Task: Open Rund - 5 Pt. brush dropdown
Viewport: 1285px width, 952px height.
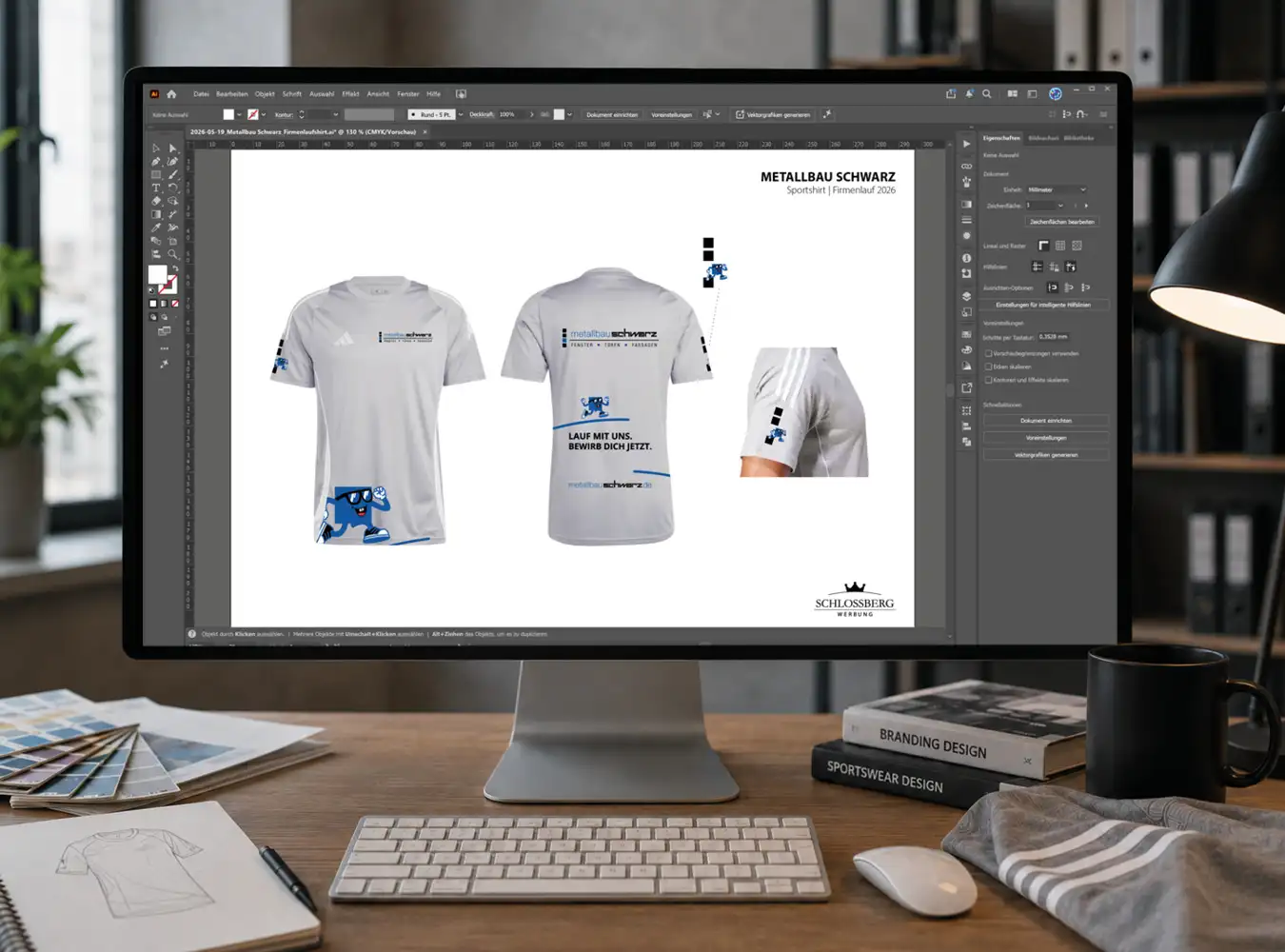Action: click(x=461, y=114)
